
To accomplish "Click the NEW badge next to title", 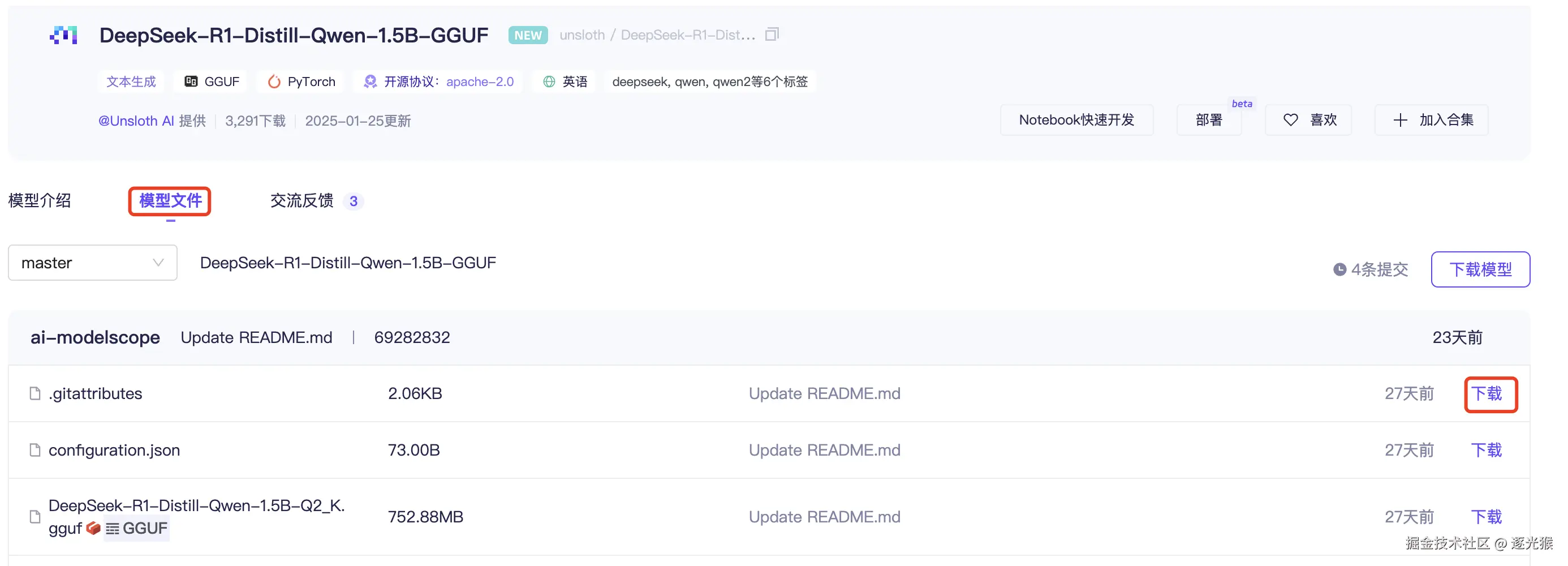I will click(x=528, y=35).
